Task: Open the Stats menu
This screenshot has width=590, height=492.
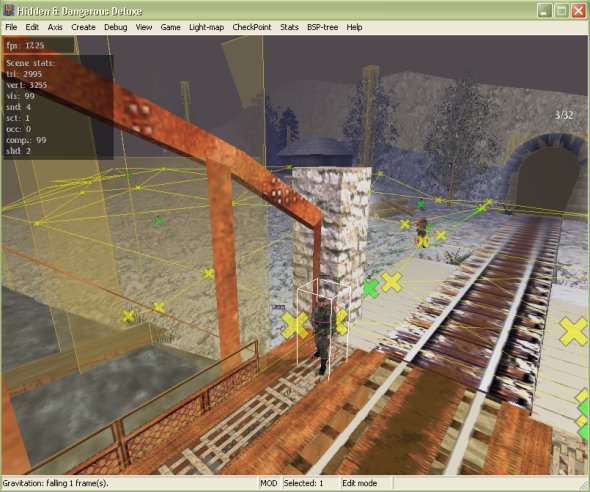Action: coord(289,27)
